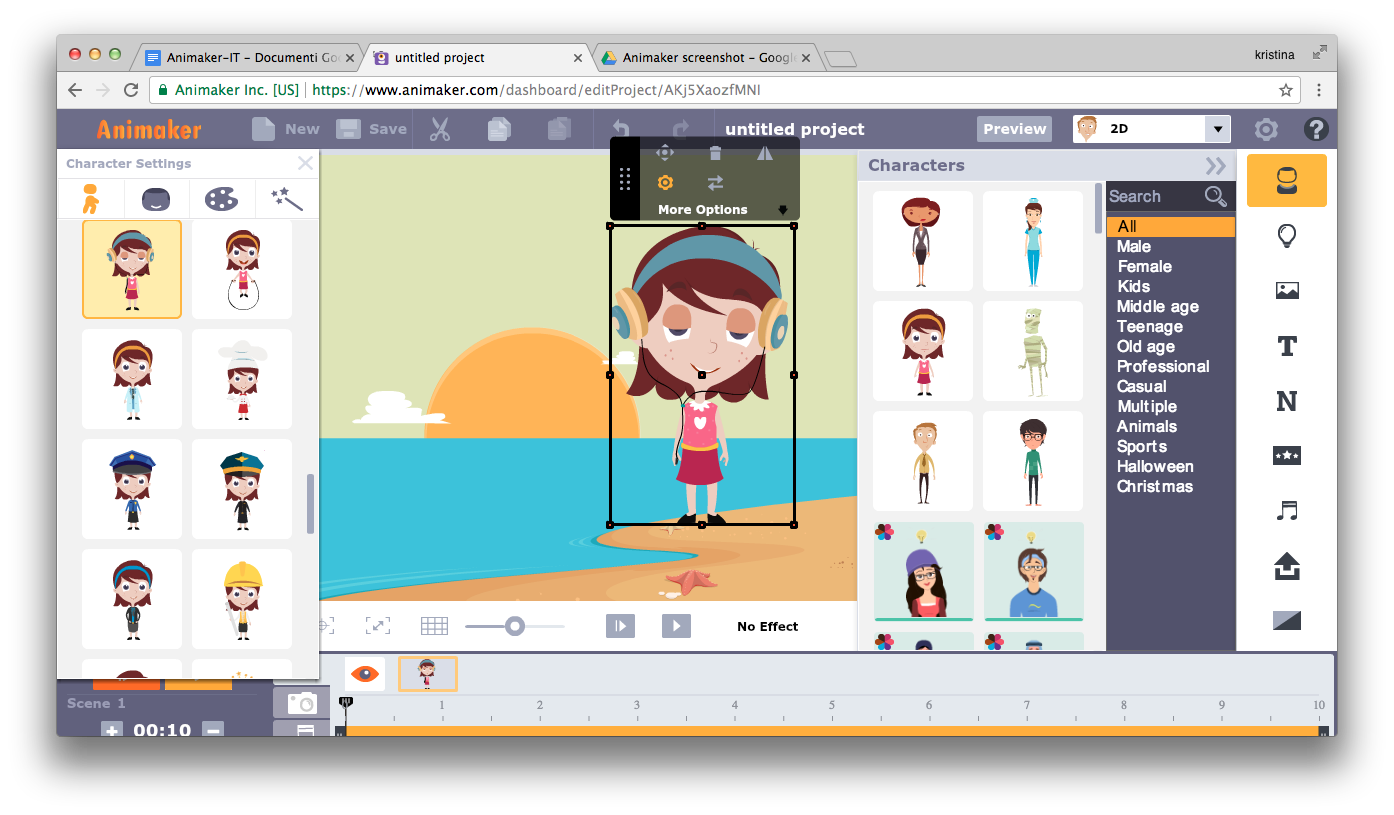The height and width of the screenshot is (815, 1394).
Task: Open the Transitions sidebar icon
Action: coord(1287,620)
